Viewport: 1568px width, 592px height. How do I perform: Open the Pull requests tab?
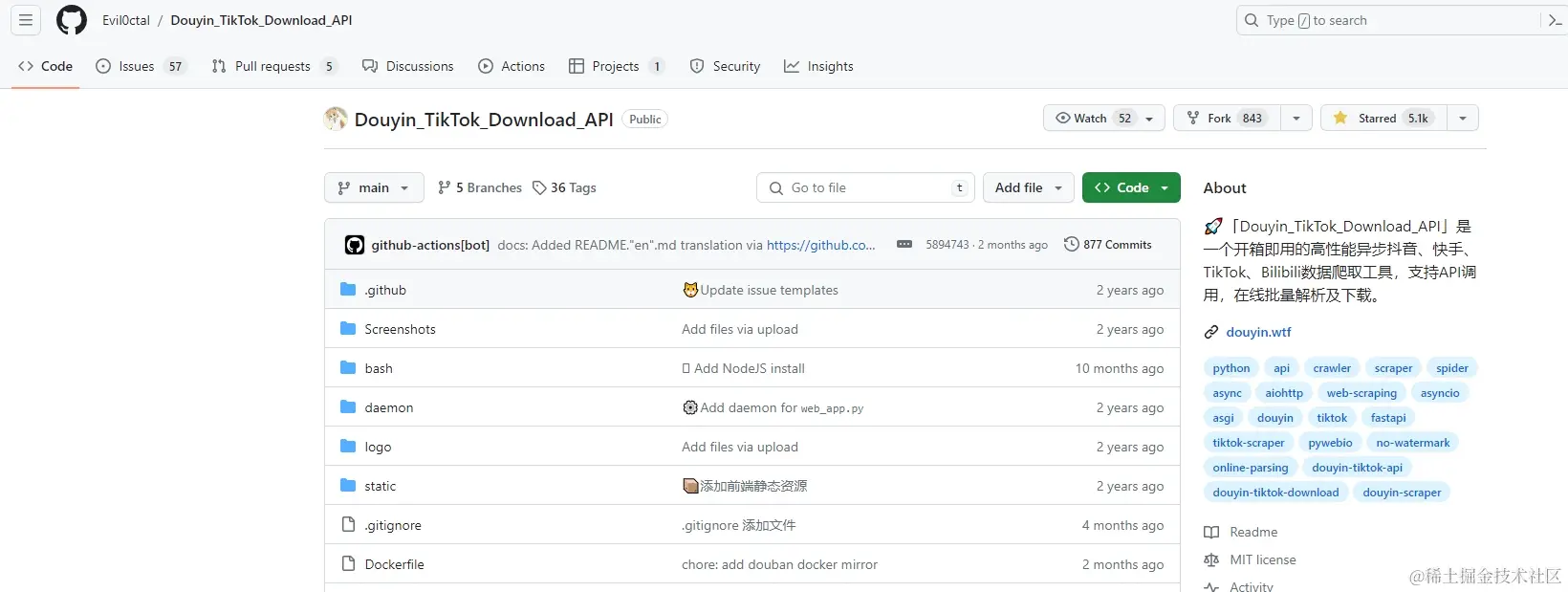click(x=273, y=66)
